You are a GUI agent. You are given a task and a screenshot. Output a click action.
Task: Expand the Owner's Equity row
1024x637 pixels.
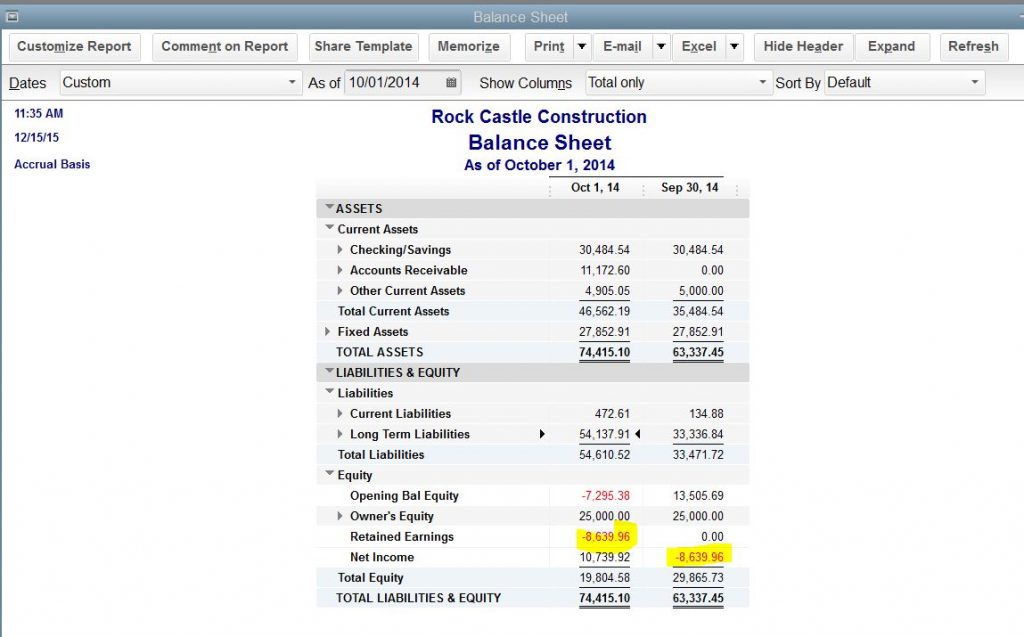point(341,516)
